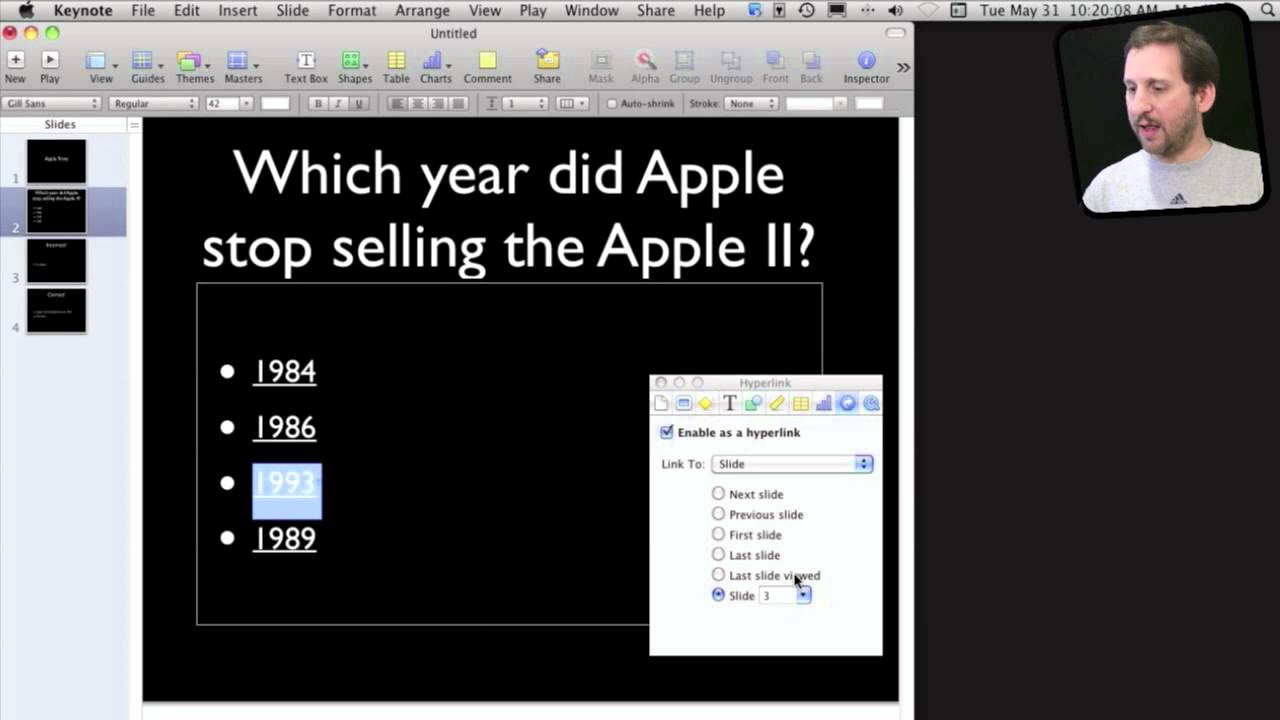Open the Window menu
The image size is (1280, 720).
(x=591, y=10)
